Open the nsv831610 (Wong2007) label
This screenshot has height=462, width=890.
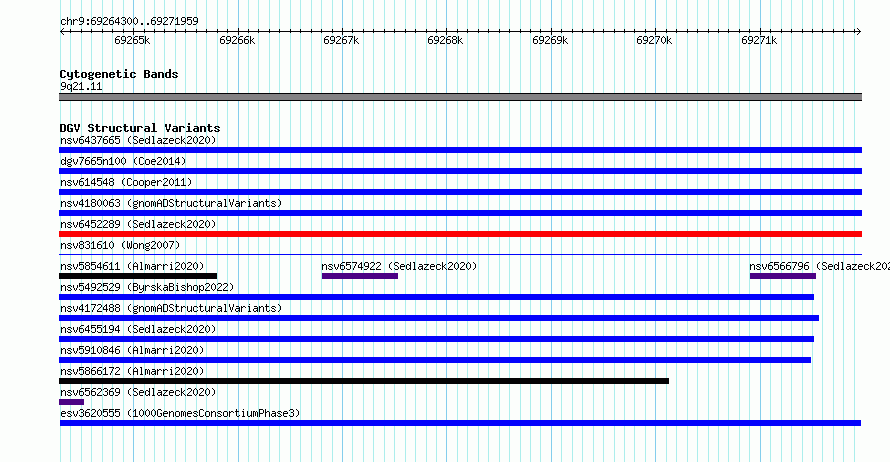[x=120, y=245]
